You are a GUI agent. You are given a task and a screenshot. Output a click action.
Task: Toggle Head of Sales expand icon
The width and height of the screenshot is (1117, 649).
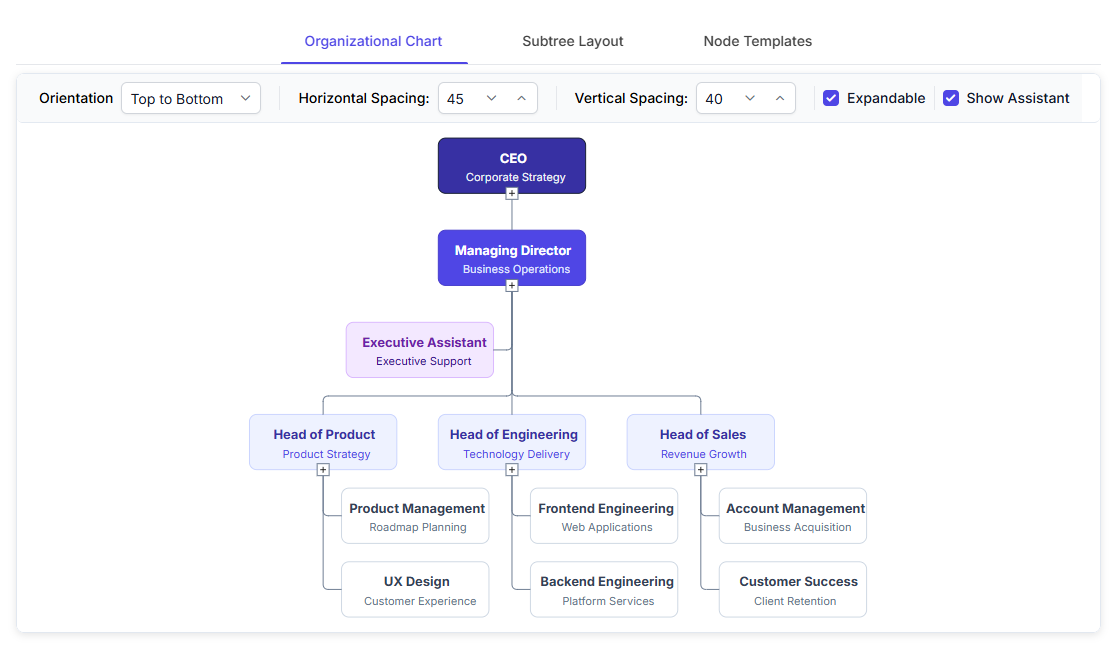[x=700, y=469]
